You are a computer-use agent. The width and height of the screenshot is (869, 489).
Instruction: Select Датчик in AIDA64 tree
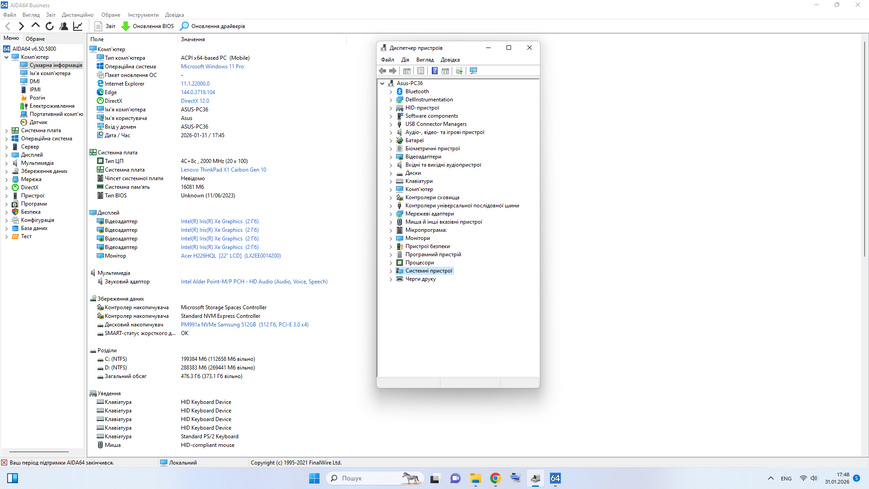coord(38,122)
